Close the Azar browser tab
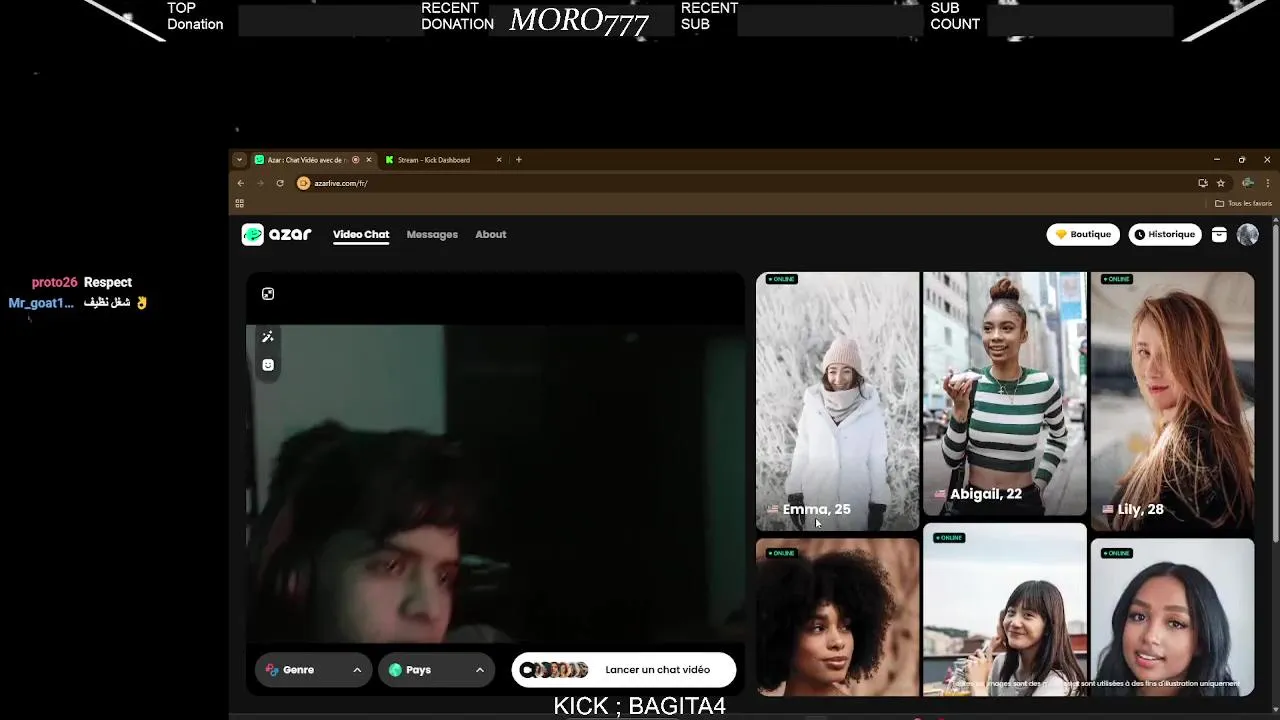Screen dimensions: 1280x720 coord(368,160)
